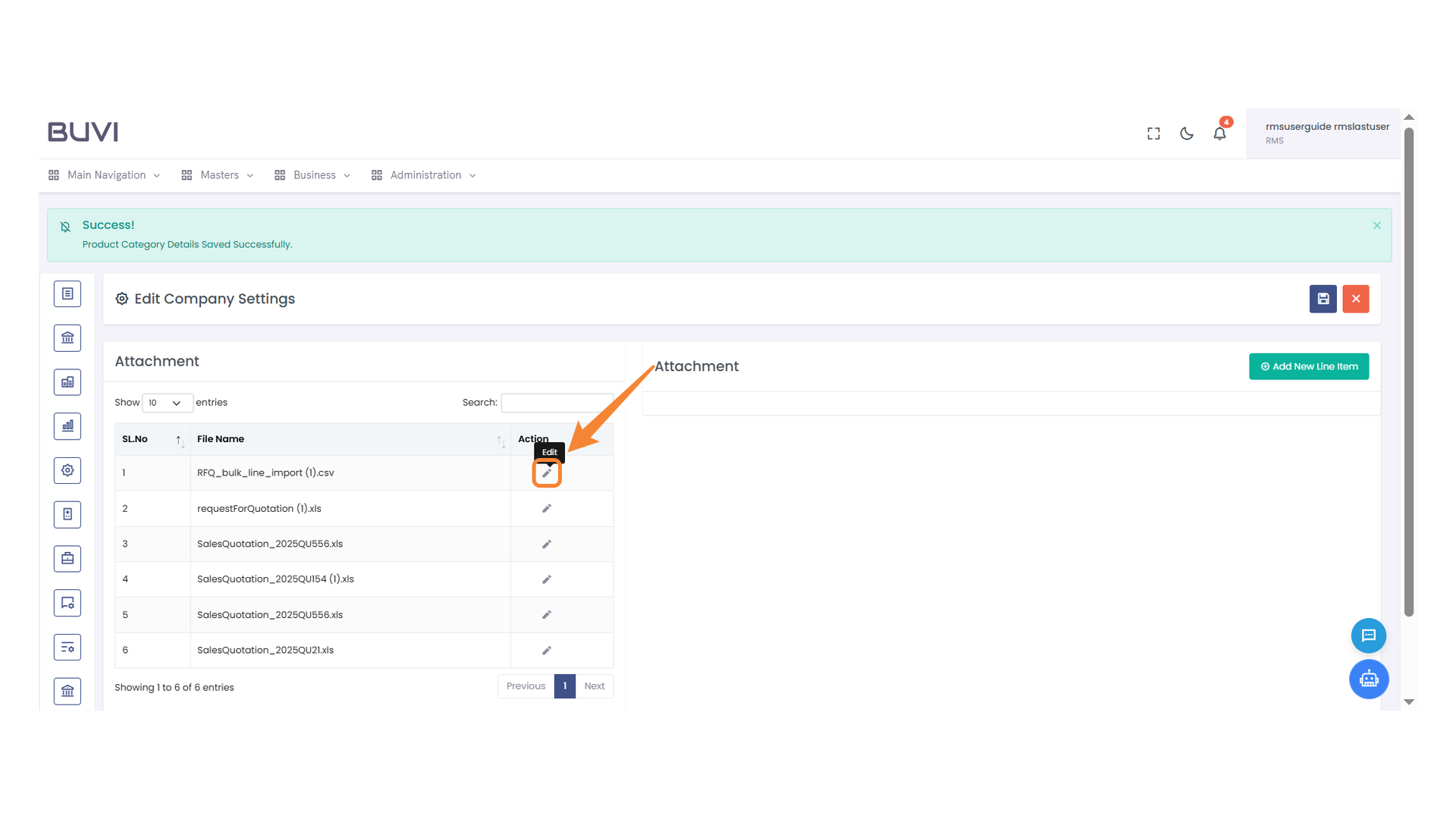The height and width of the screenshot is (819, 1456).
Task: Select the gear settings sidebar icon
Action: click(x=67, y=470)
